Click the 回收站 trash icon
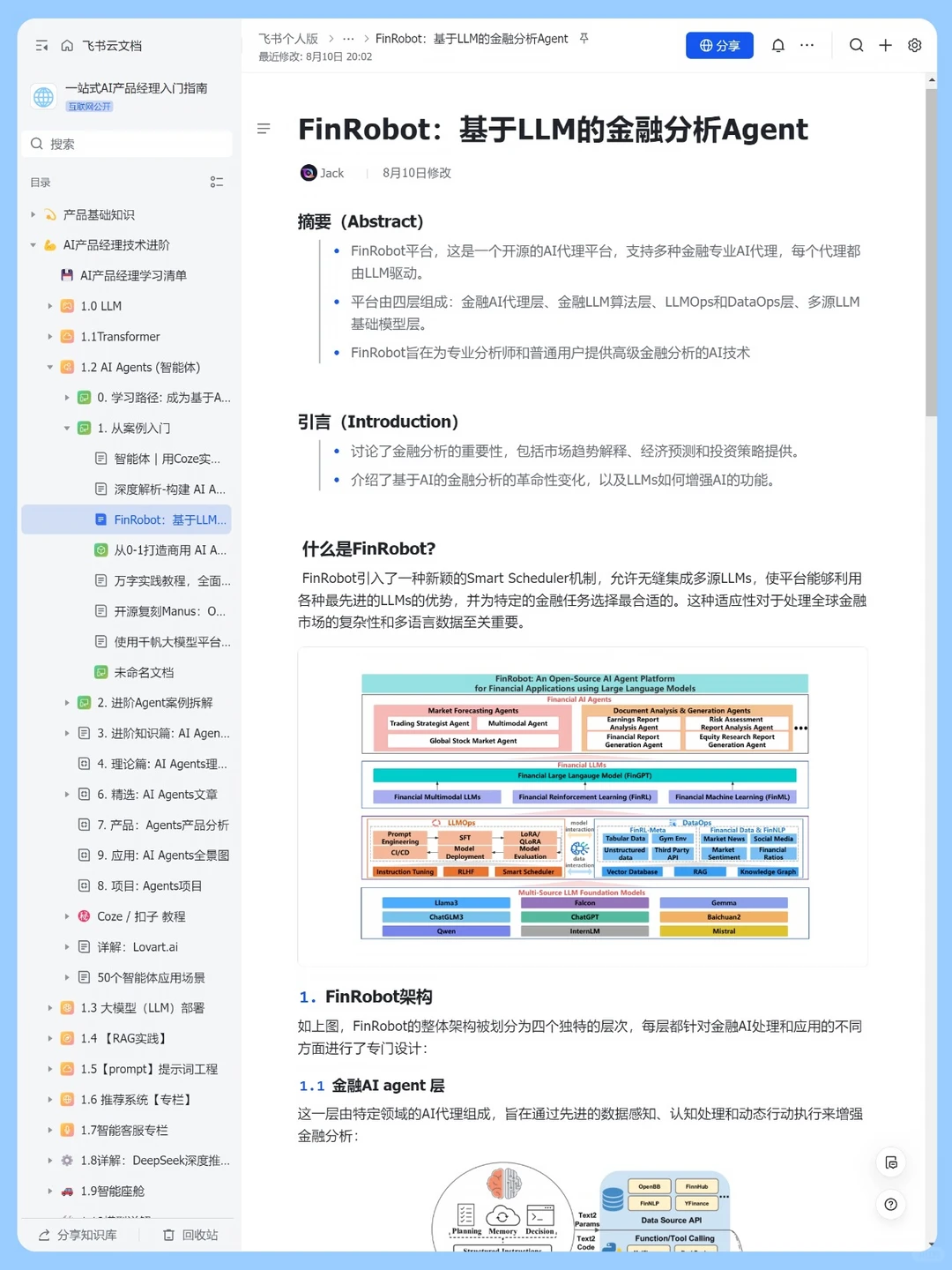The width and height of the screenshot is (952, 1270). coord(169,1236)
